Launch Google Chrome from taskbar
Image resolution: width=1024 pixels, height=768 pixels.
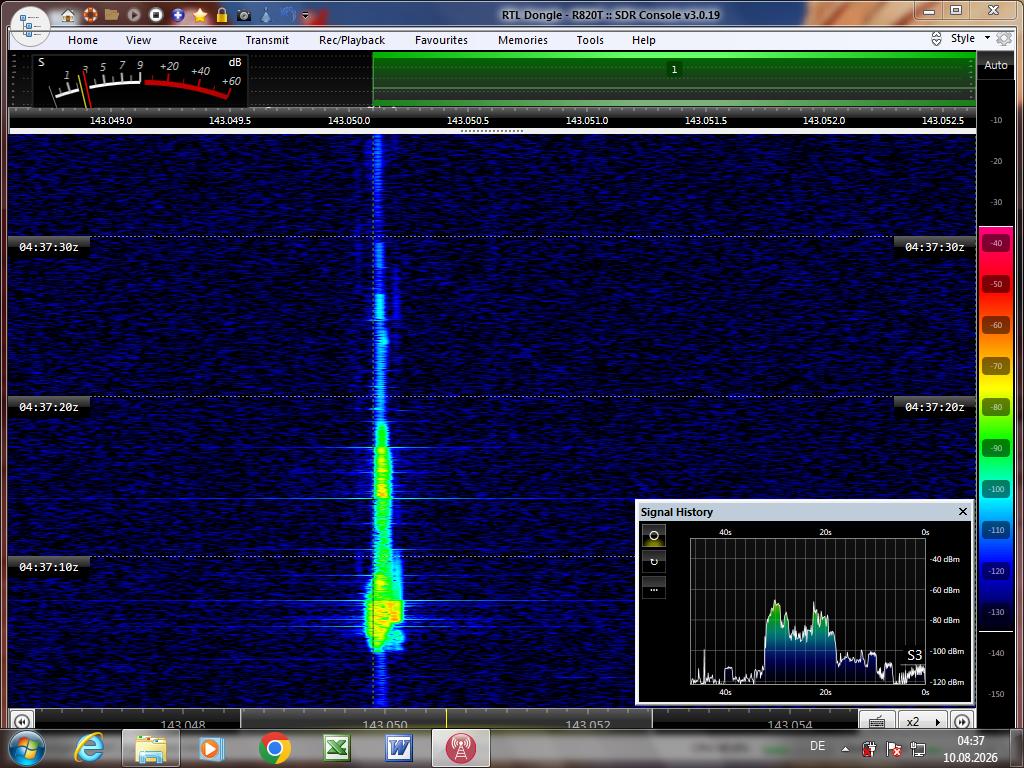click(275, 748)
